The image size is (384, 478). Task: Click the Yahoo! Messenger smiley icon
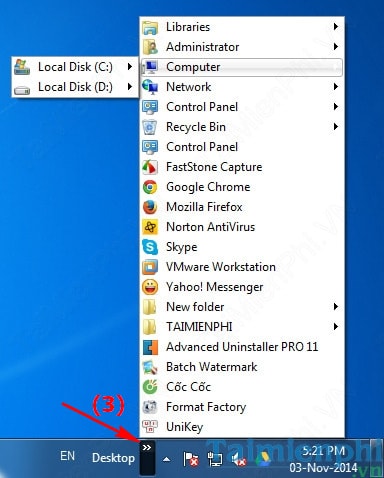150,287
